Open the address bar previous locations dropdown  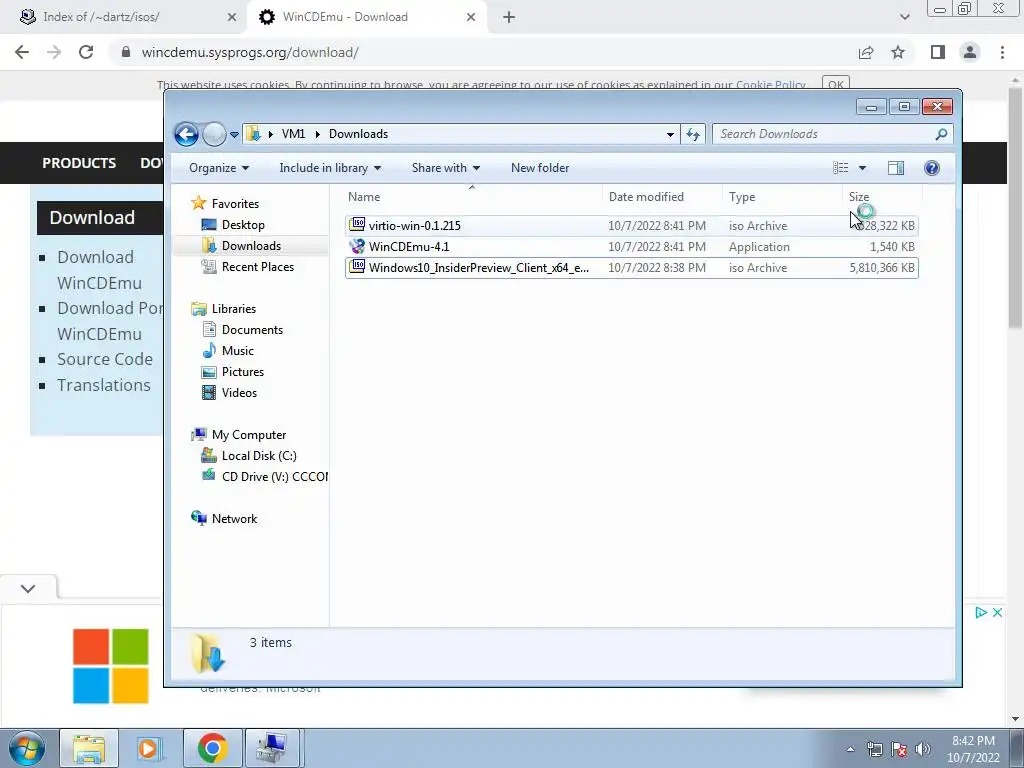pyautogui.click(x=670, y=135)
